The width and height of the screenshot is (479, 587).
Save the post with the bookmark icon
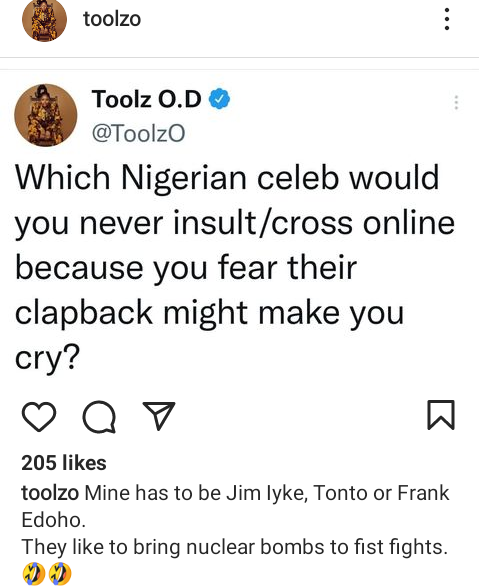coord(441,415)
